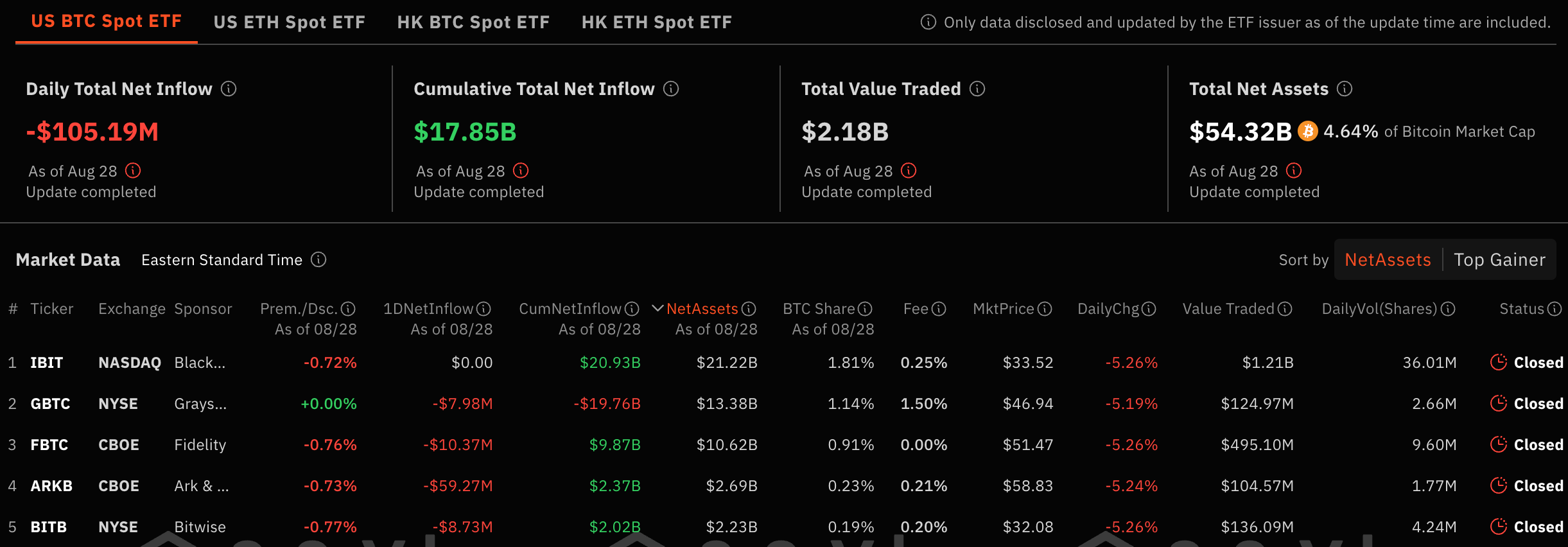The height and width of the screenshot is (547, 1568).
Task: Open the IBIT ticker row
Action: [x=47, y=363]
